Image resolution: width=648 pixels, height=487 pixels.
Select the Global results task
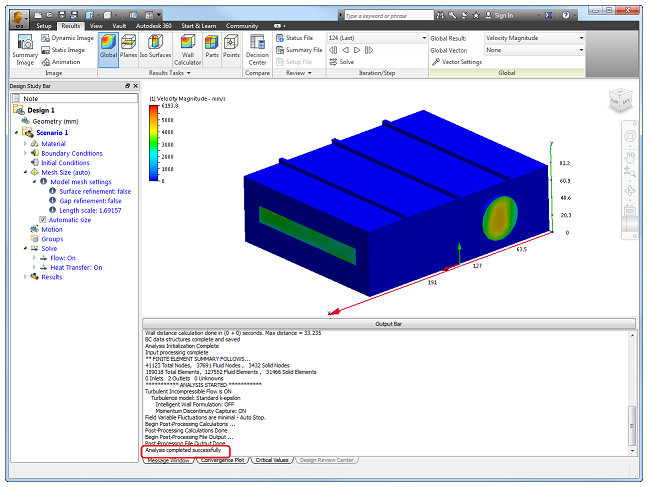click(x=108, y=50)
